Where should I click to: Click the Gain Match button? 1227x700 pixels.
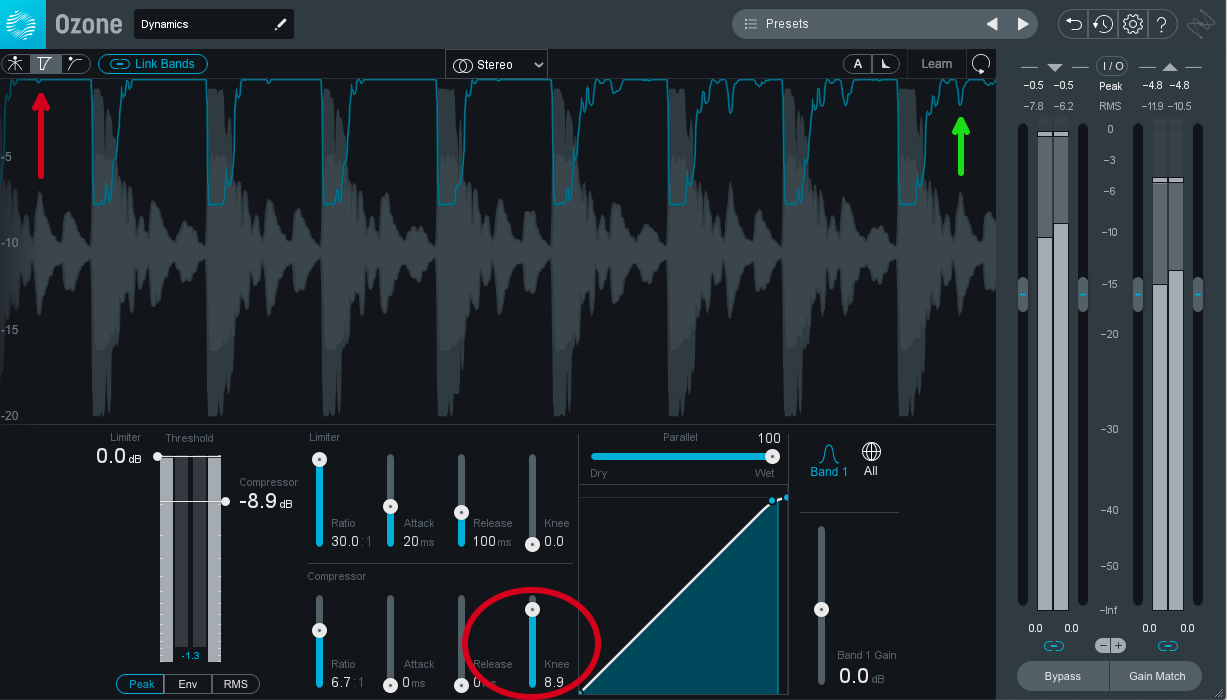[1157, 676]
